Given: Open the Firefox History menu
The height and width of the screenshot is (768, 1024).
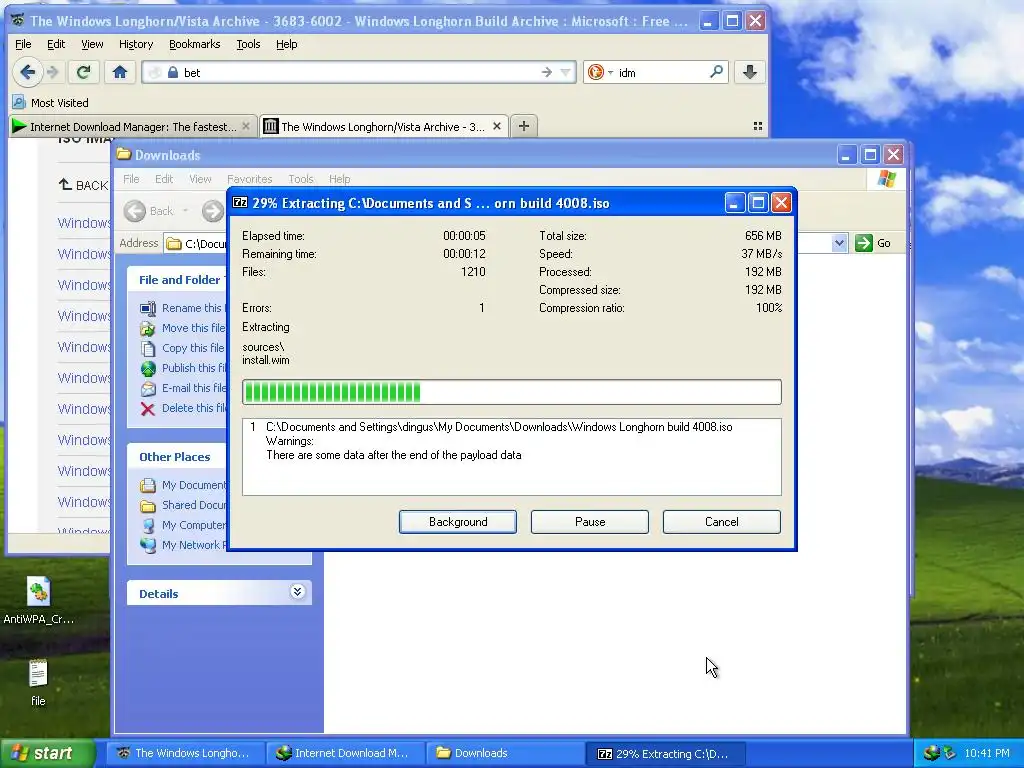Looking at the screenshot, I should coord(136,44).
